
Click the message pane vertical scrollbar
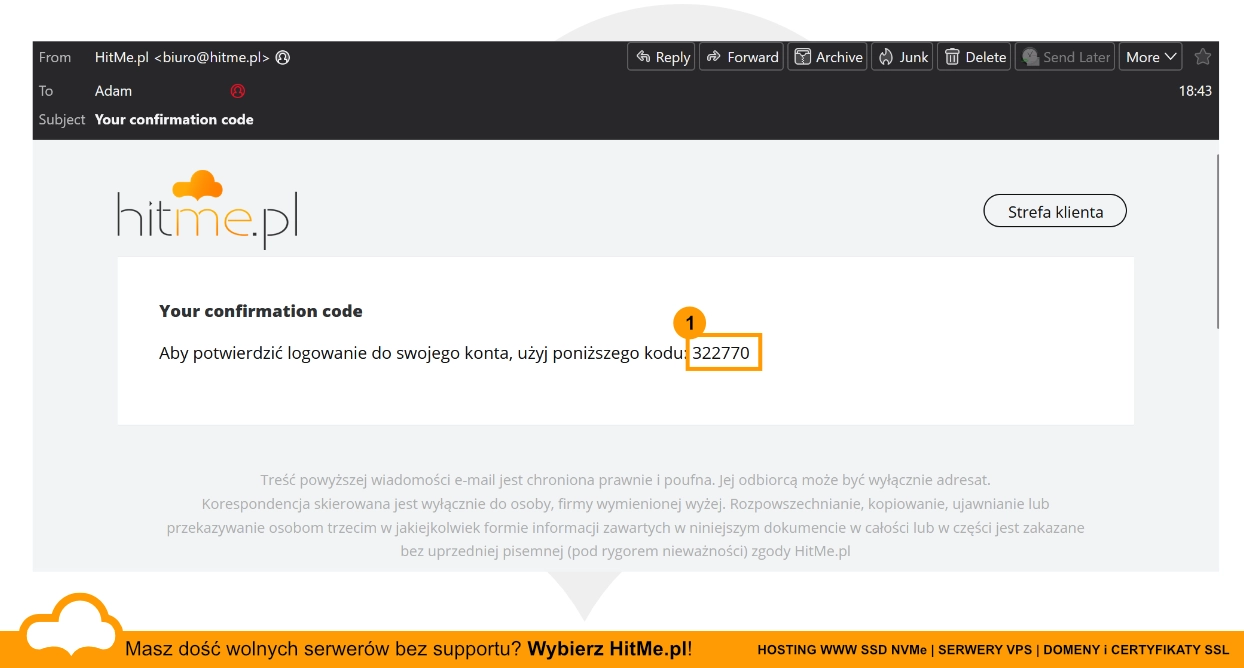(x=1217, y=240)
